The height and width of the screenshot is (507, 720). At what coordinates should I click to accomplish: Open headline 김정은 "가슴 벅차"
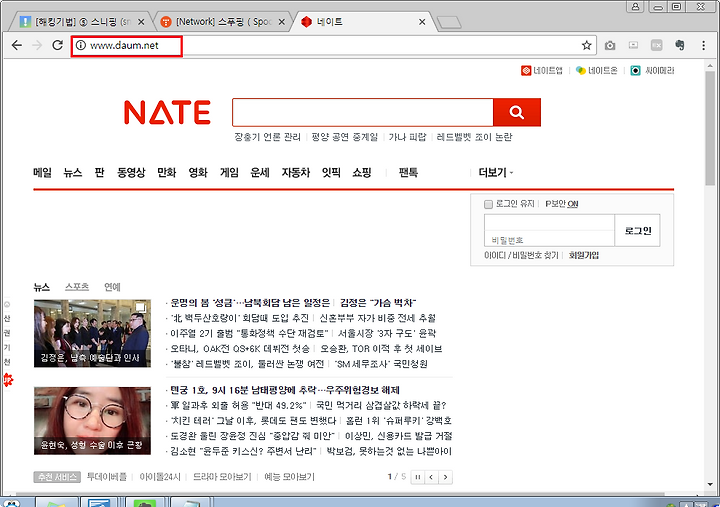coord(378,303)
